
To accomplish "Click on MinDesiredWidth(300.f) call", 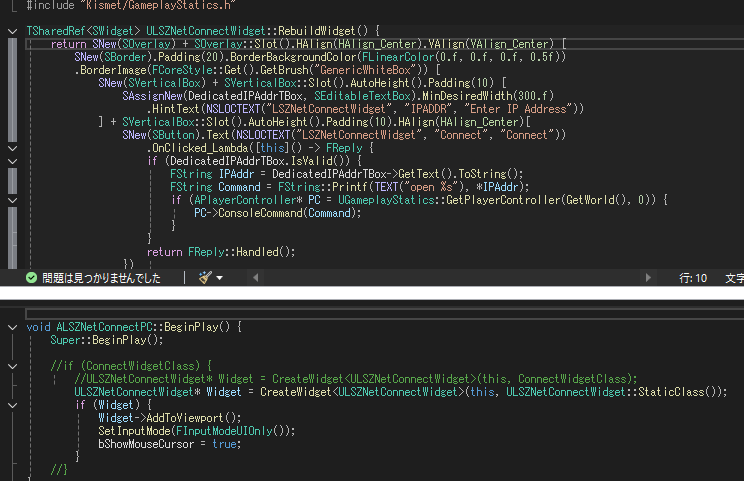I will [488, 96].
